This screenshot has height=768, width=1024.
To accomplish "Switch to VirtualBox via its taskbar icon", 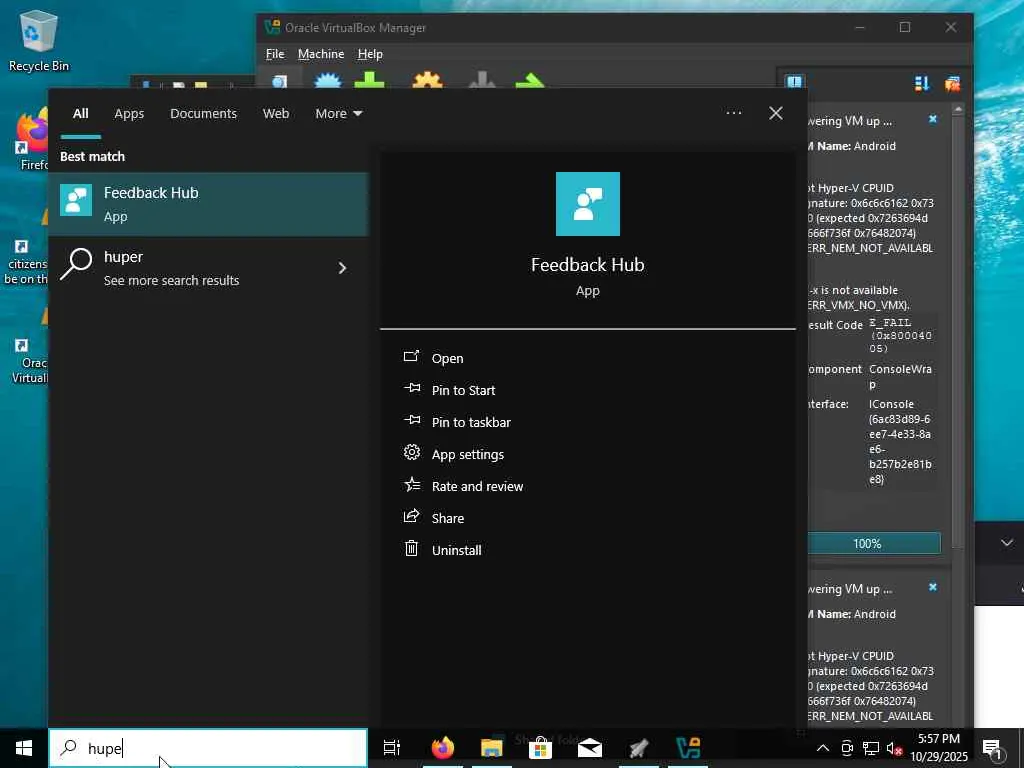I will [x=688, y=748].
